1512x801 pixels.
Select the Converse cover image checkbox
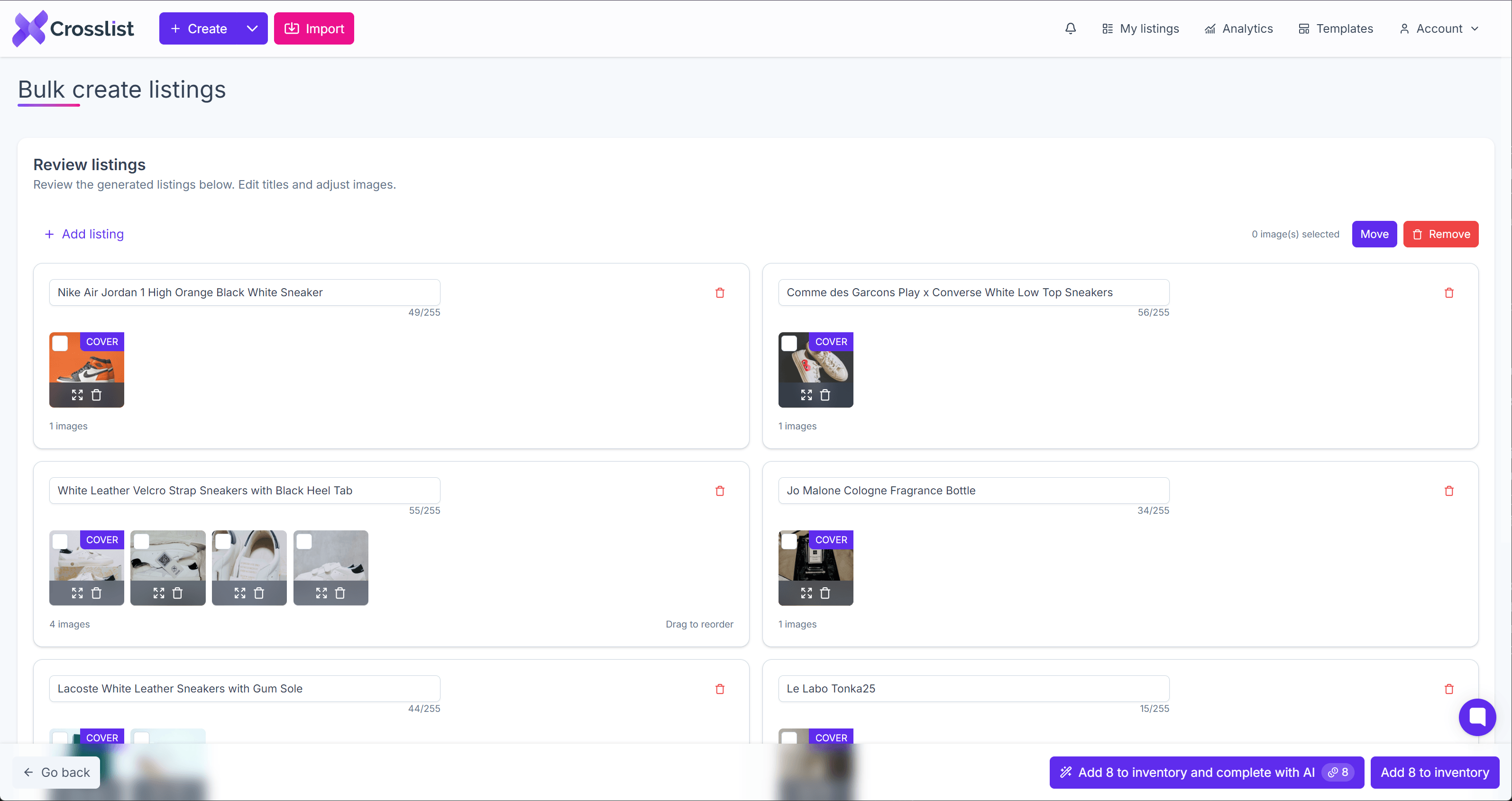coord(789,343)
